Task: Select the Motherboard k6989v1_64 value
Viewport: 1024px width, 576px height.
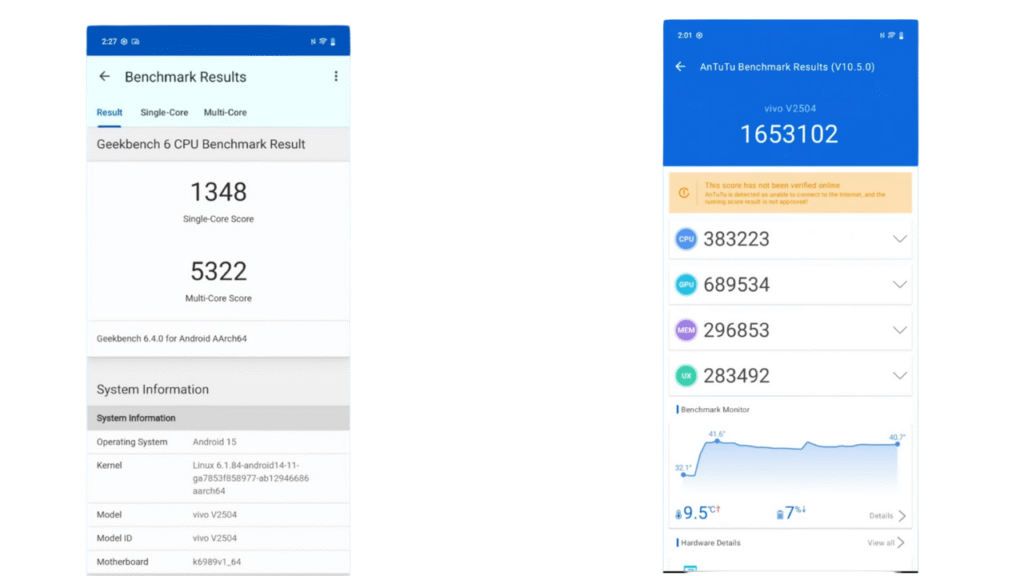Action: pos(216,562)
